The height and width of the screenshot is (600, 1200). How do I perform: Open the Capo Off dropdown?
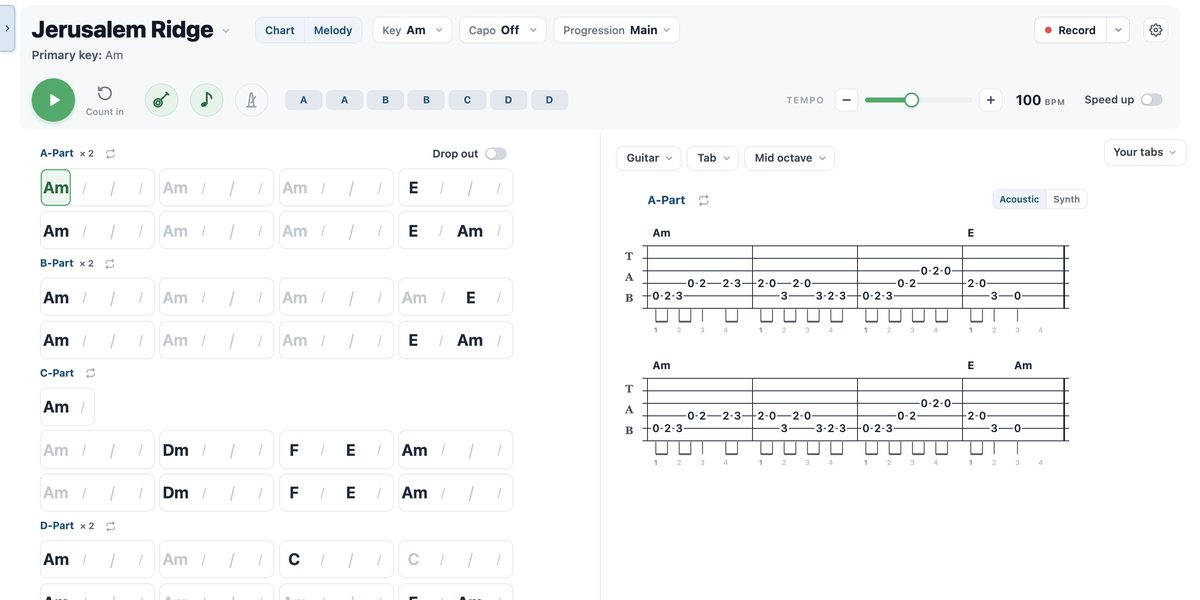[x=502, y=30]
